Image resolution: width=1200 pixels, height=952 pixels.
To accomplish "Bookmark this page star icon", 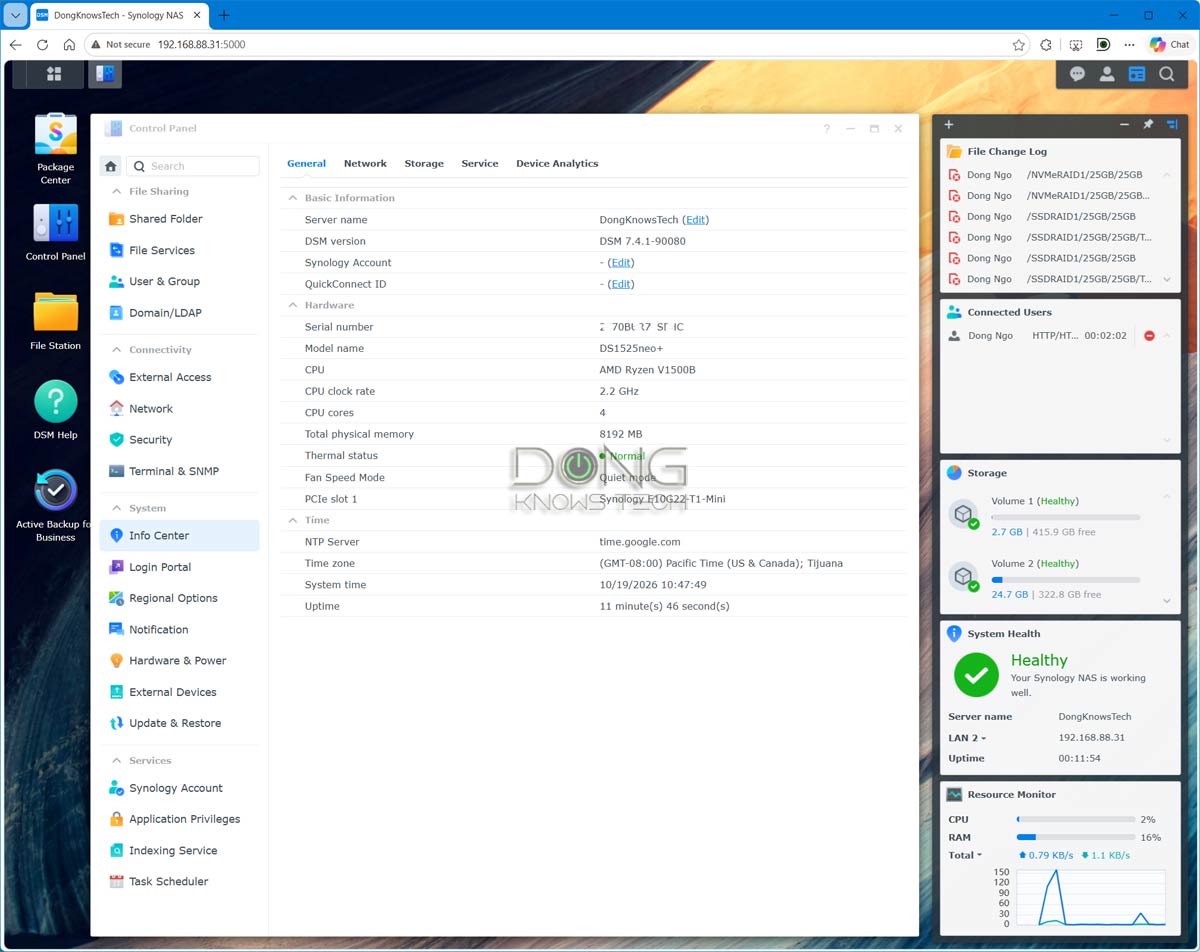I will [x=1019, y=45].
